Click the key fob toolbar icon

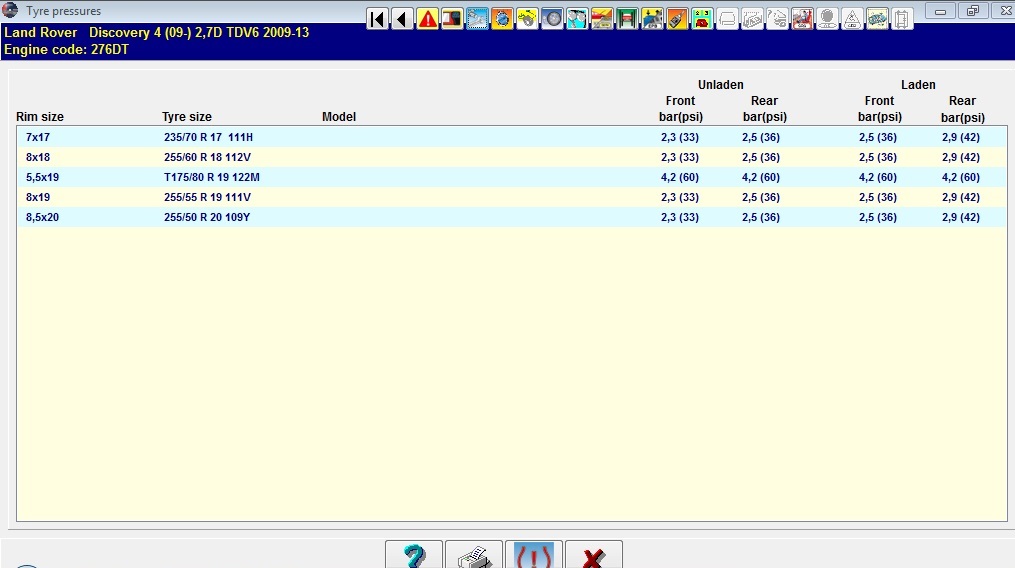677,18
